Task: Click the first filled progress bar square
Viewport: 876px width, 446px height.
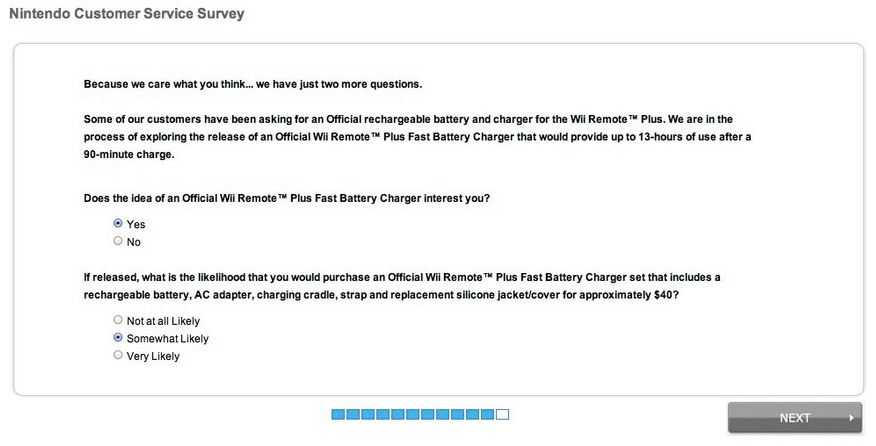Action: tap(338, 414)
